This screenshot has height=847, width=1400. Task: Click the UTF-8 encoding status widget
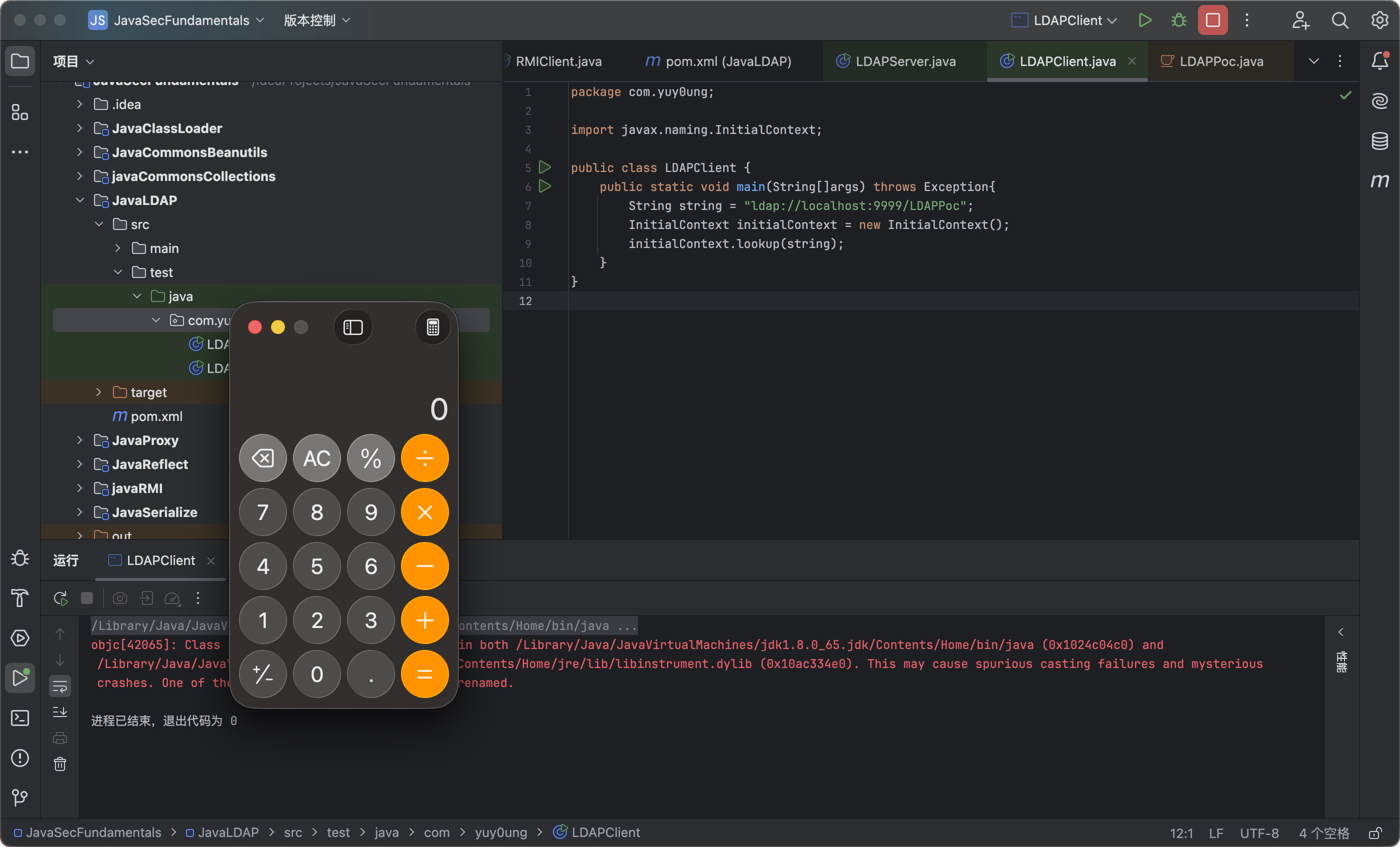1258,833
